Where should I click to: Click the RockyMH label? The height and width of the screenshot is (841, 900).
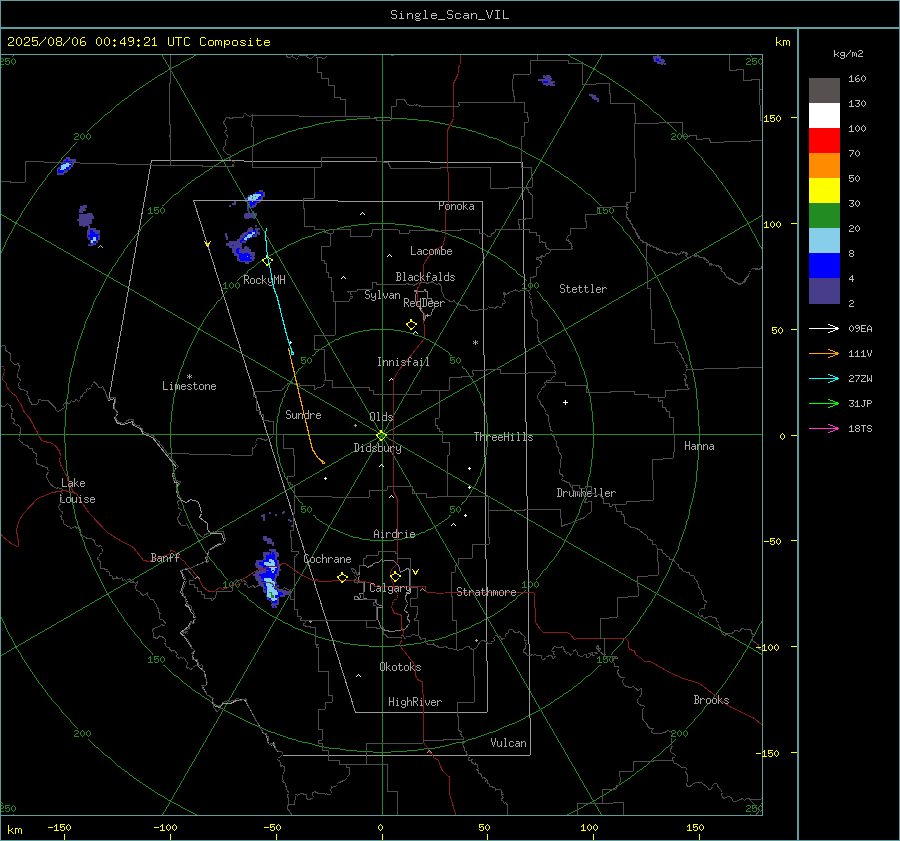264,280
